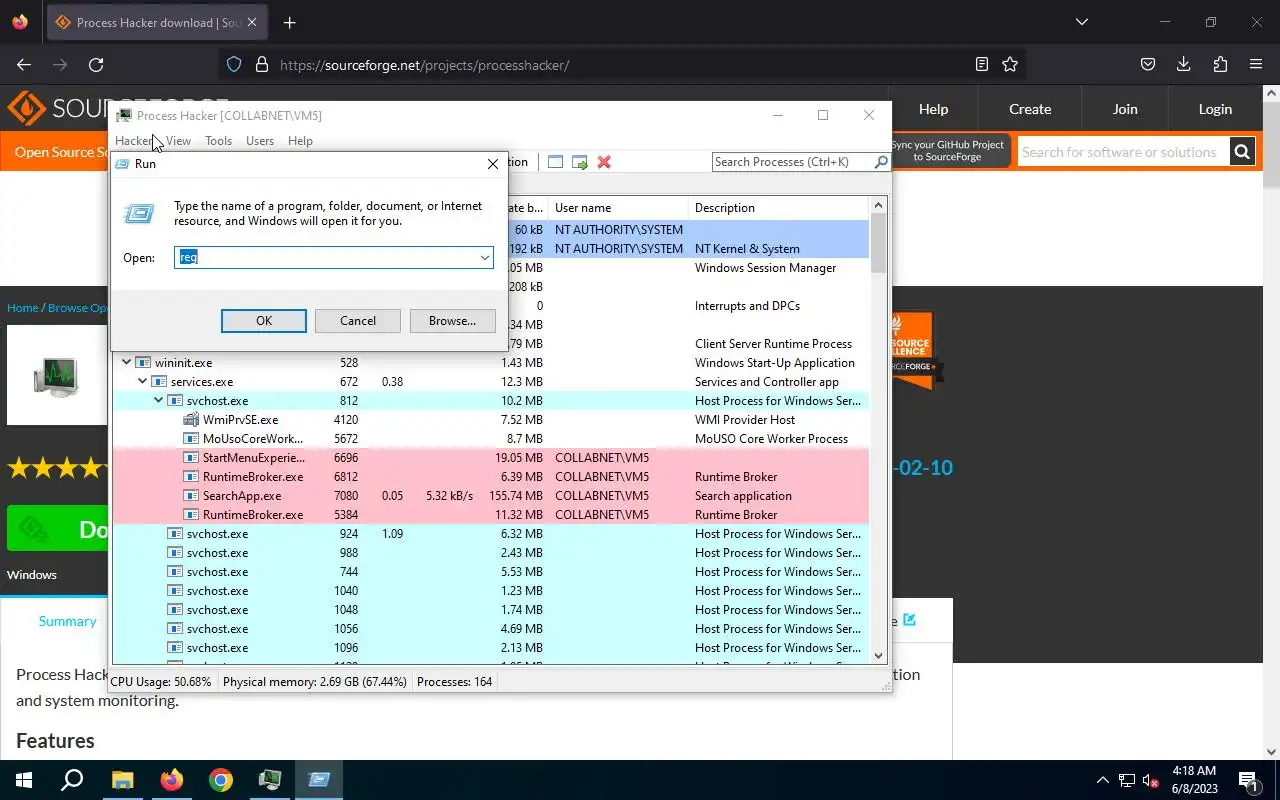
Task: Bookmark this page with the star icon
Action: coord(1010,65)
